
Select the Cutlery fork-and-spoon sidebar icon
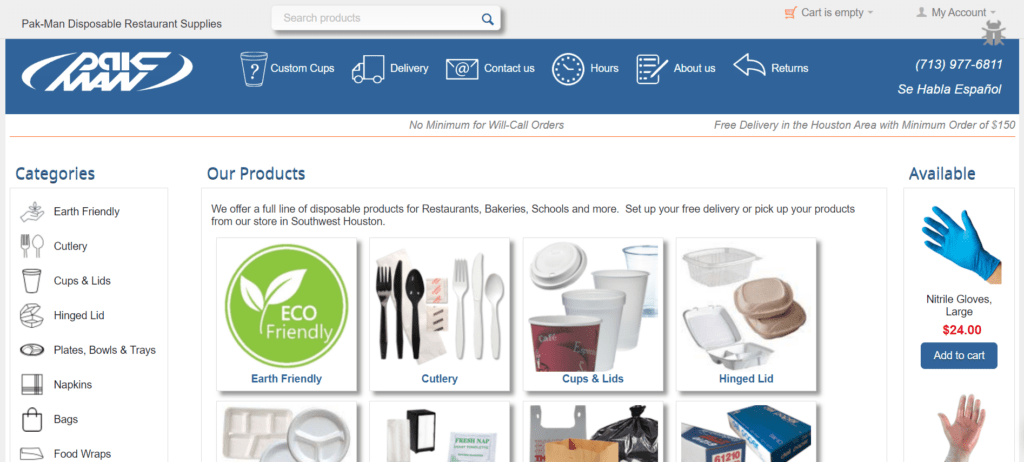click(31, 246)
